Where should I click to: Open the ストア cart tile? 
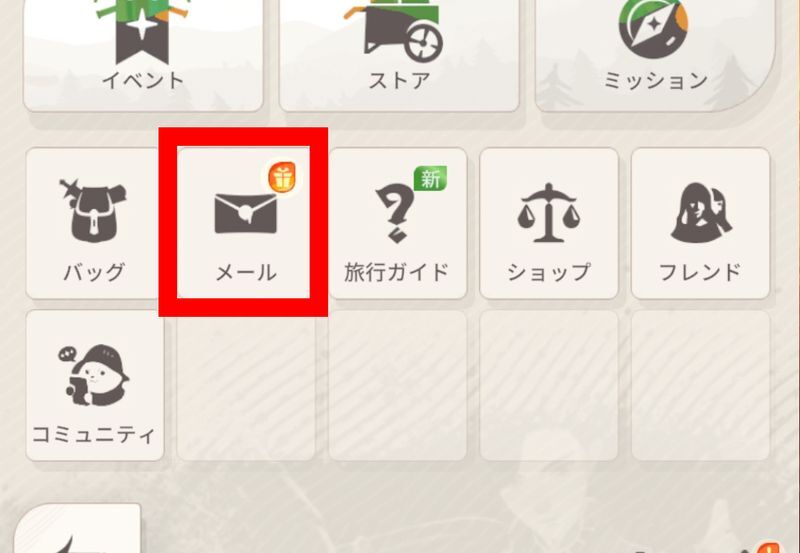tap(399, 55)
